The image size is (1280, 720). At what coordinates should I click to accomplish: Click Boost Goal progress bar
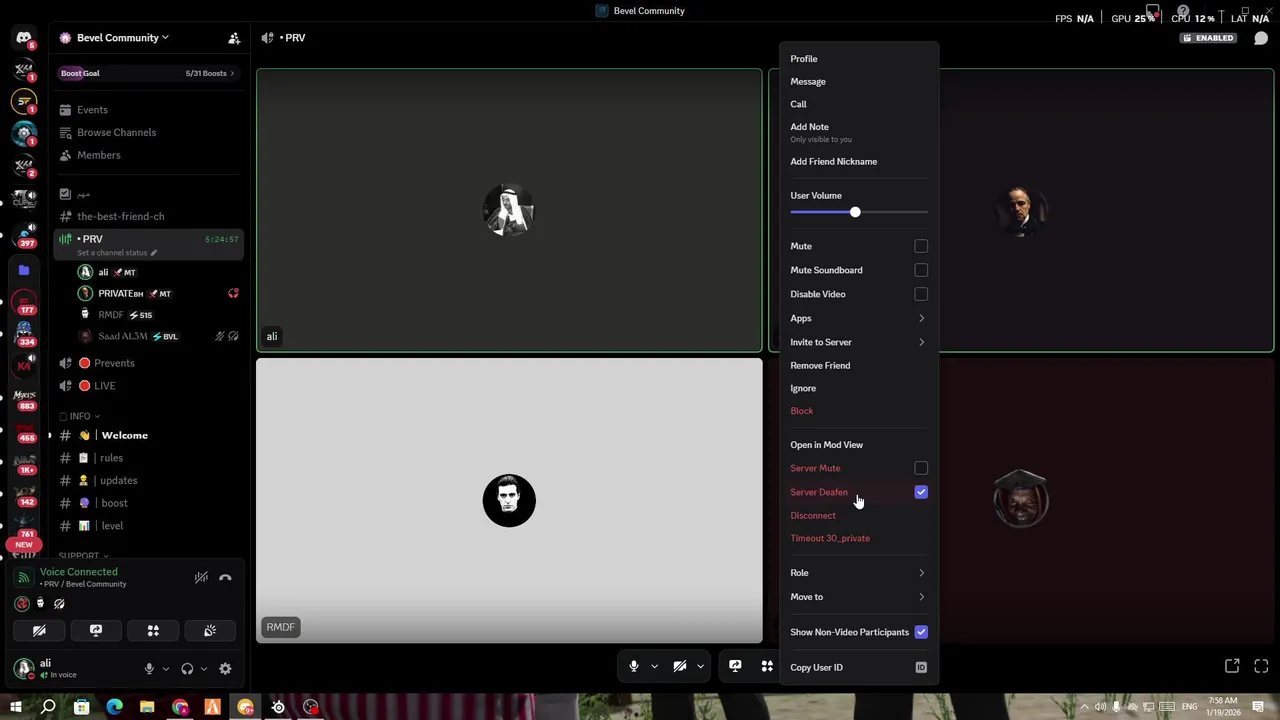click(148, 73)
